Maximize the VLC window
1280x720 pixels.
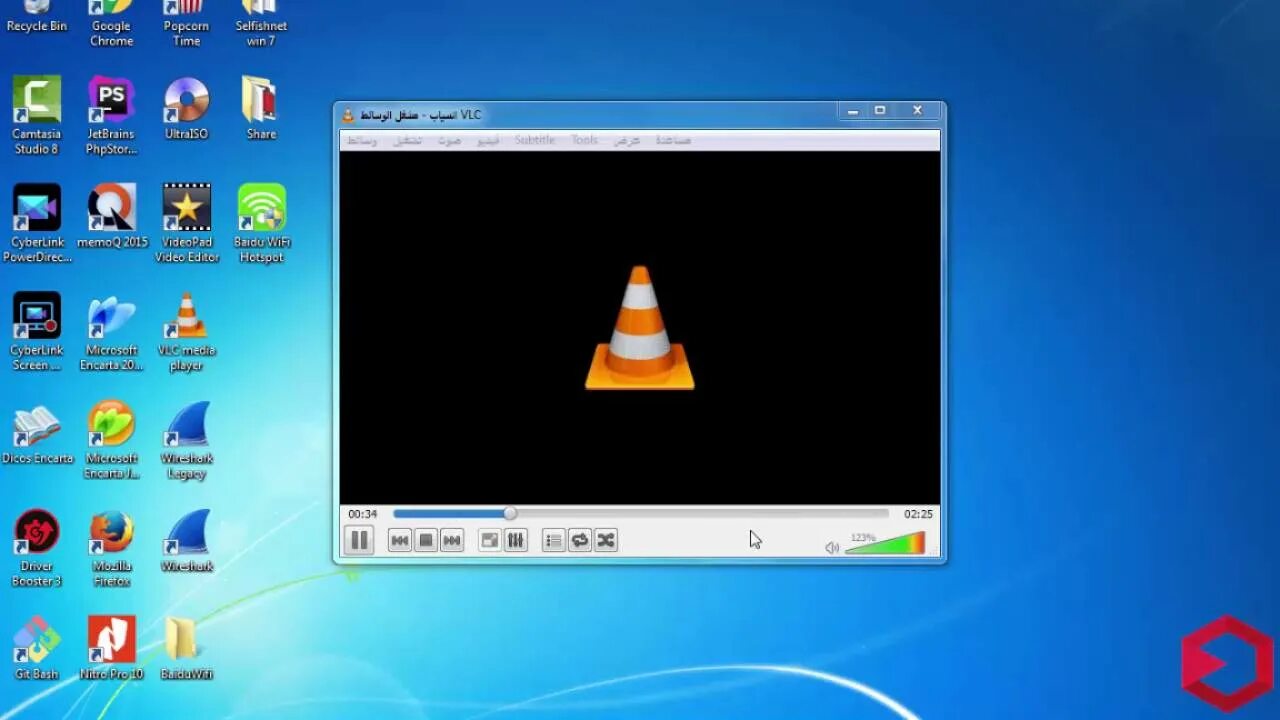pos(880,112)
